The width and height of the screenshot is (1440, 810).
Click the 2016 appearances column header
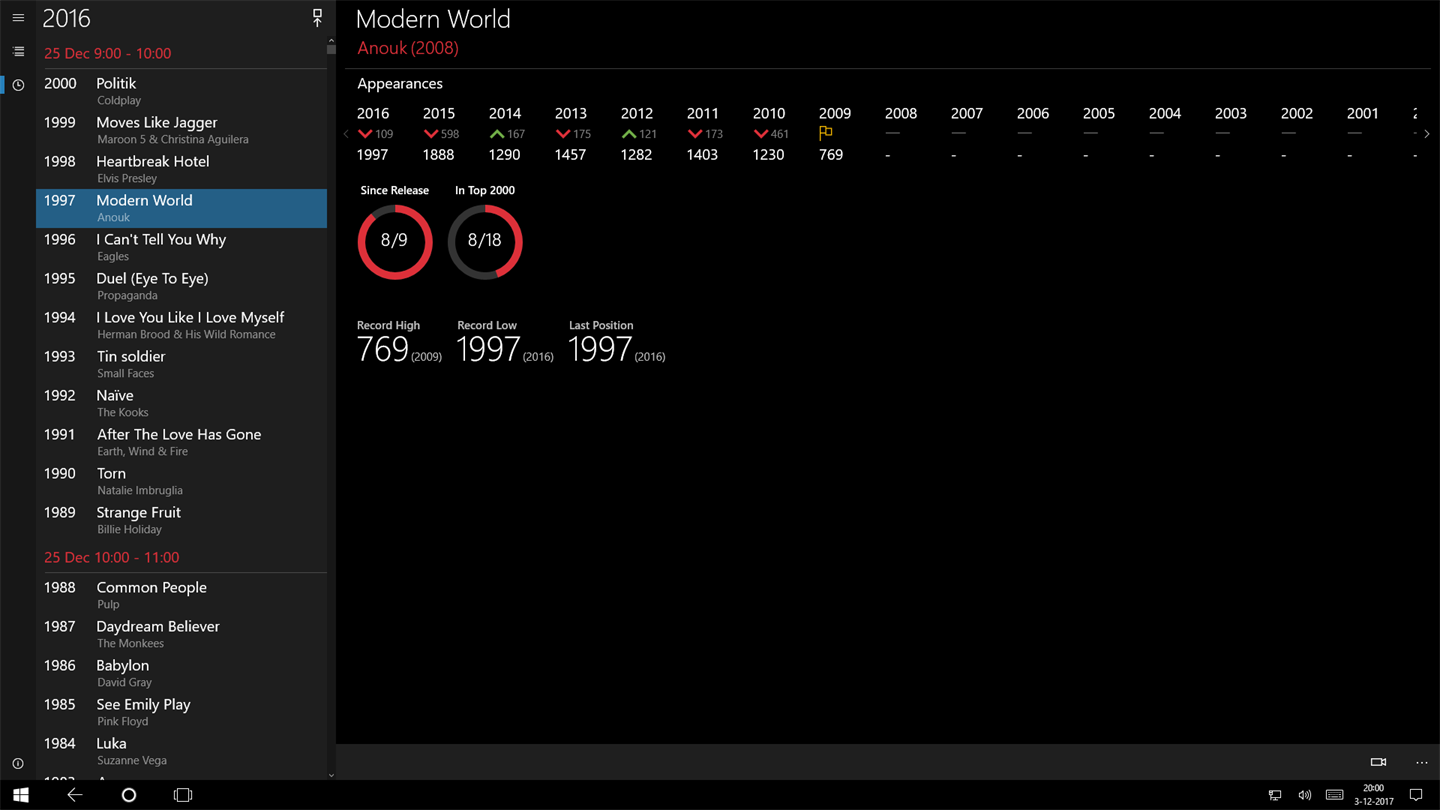pyautogui.click(x=373, y=114)
